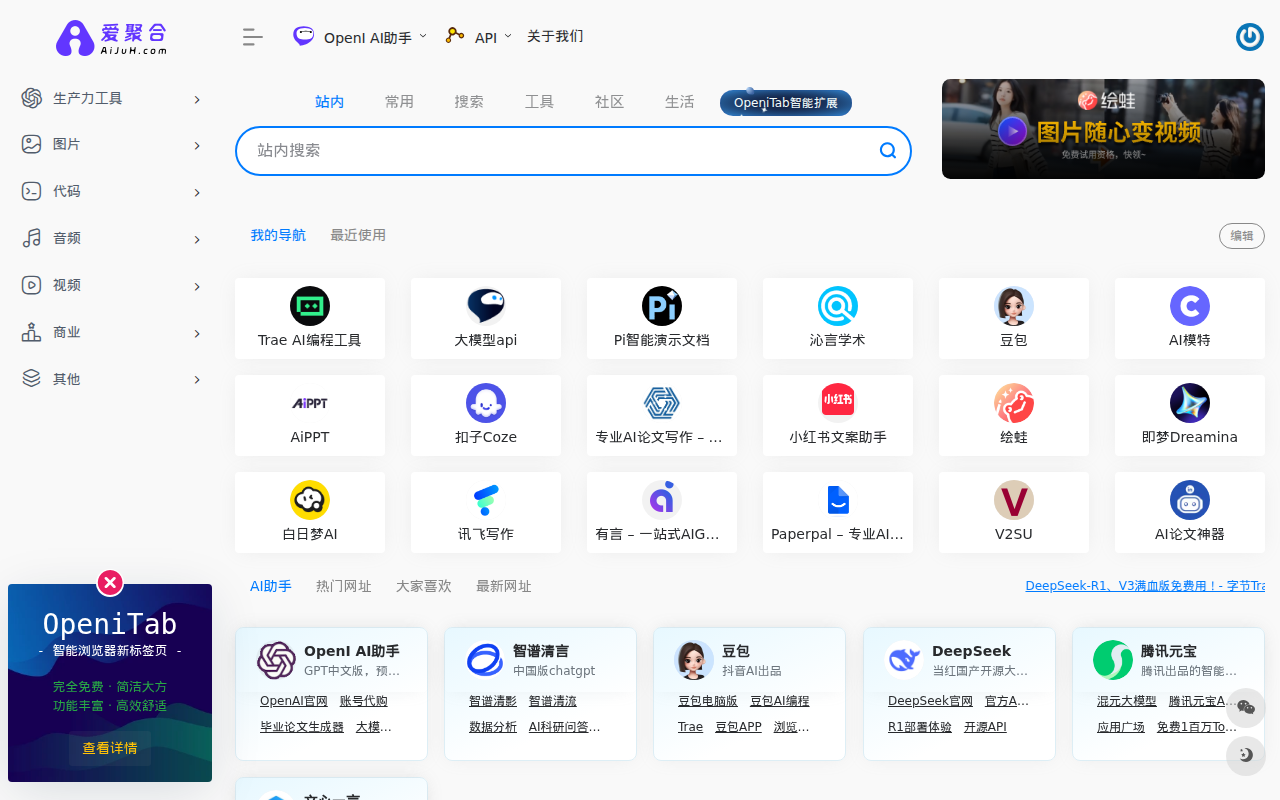Expand 生产力工具 sidebar category
Screen dimensions: 1280x800
tap(112, 98)
